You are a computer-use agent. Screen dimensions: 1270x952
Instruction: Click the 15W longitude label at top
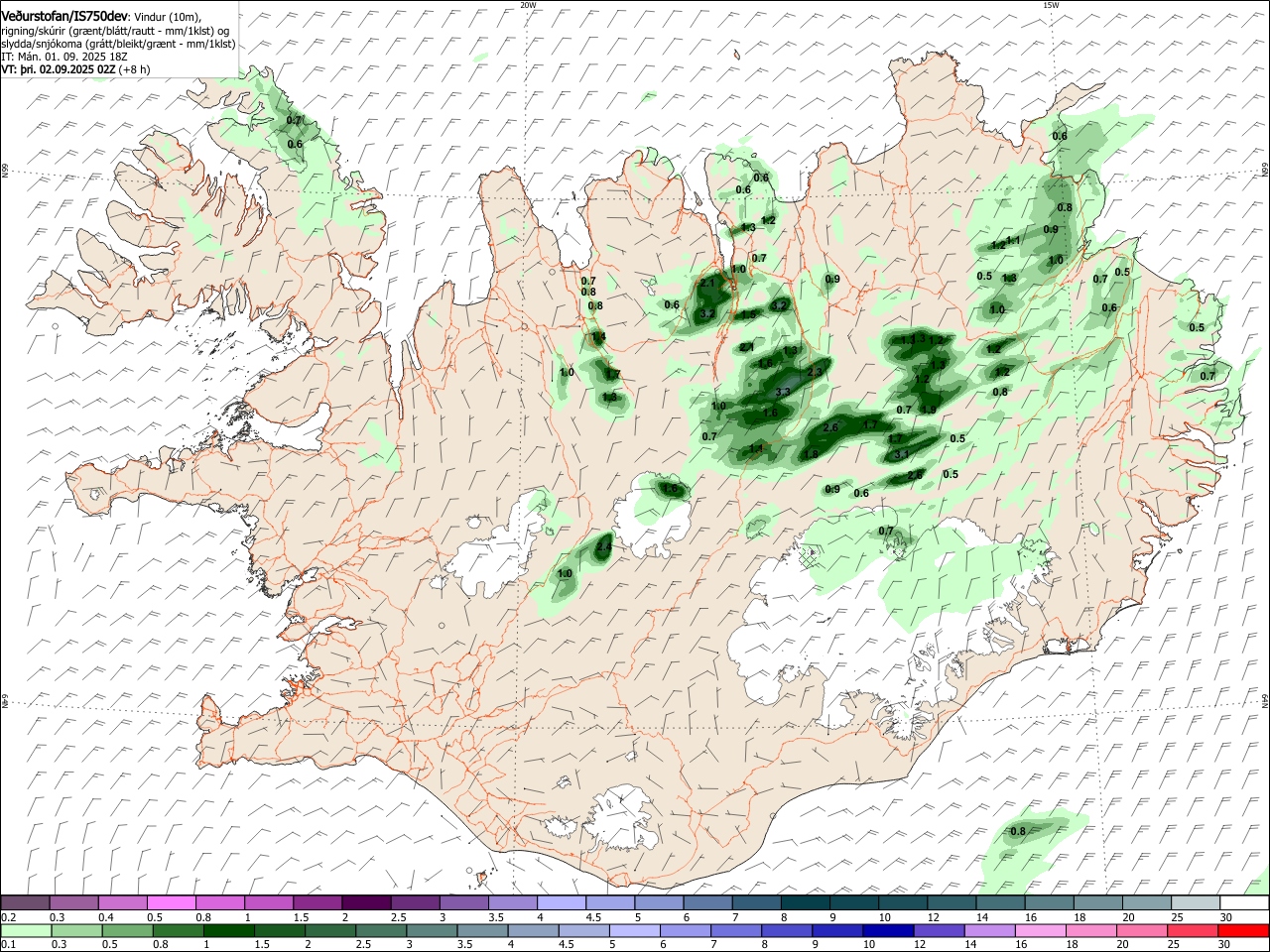(1051, 5)
